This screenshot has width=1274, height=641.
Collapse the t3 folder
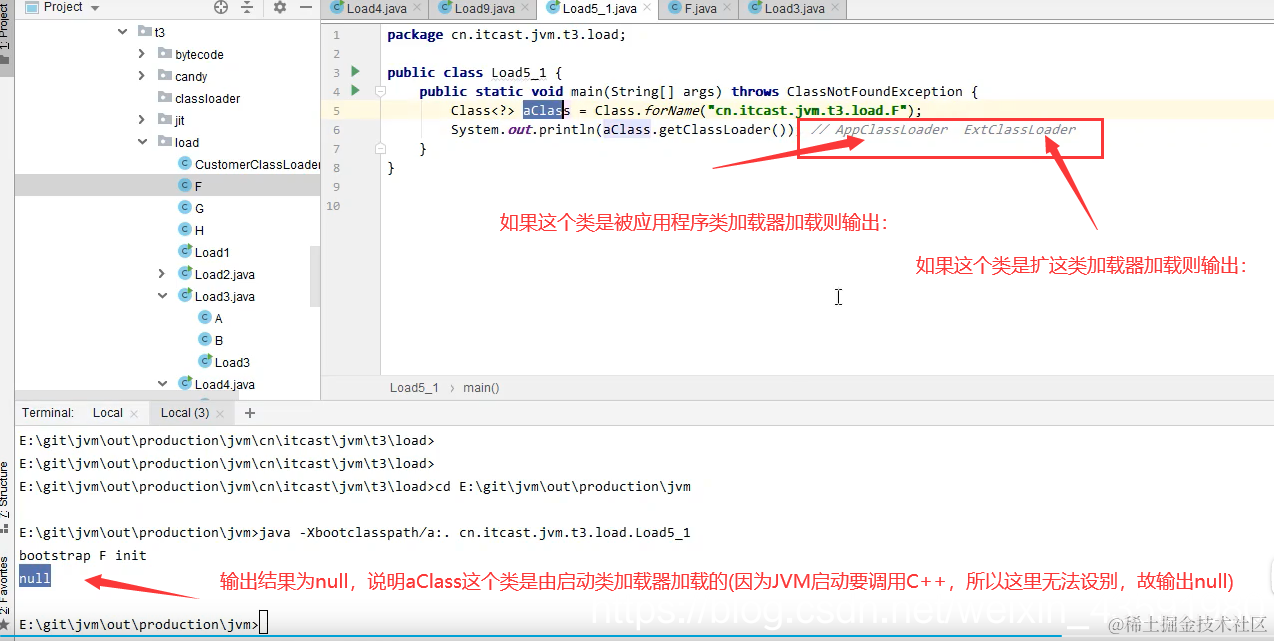pos(123,32)
